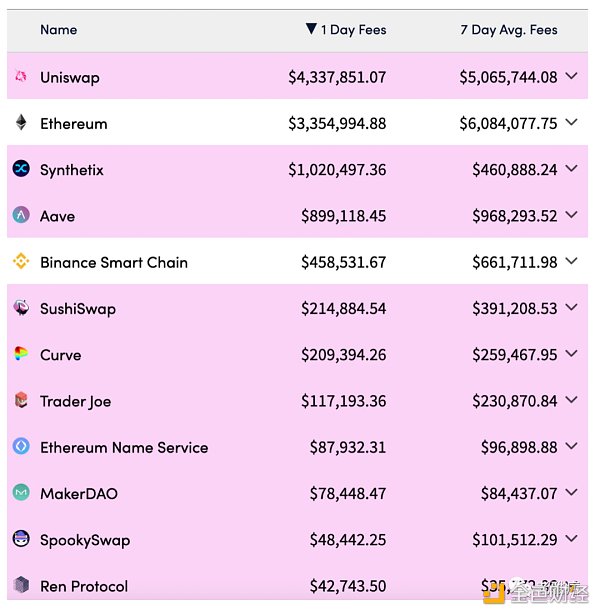Click the Uniswap unicorn logo icon
This screenshot has width=600, height=615.
pyautogui.click(x=21, y=77)
